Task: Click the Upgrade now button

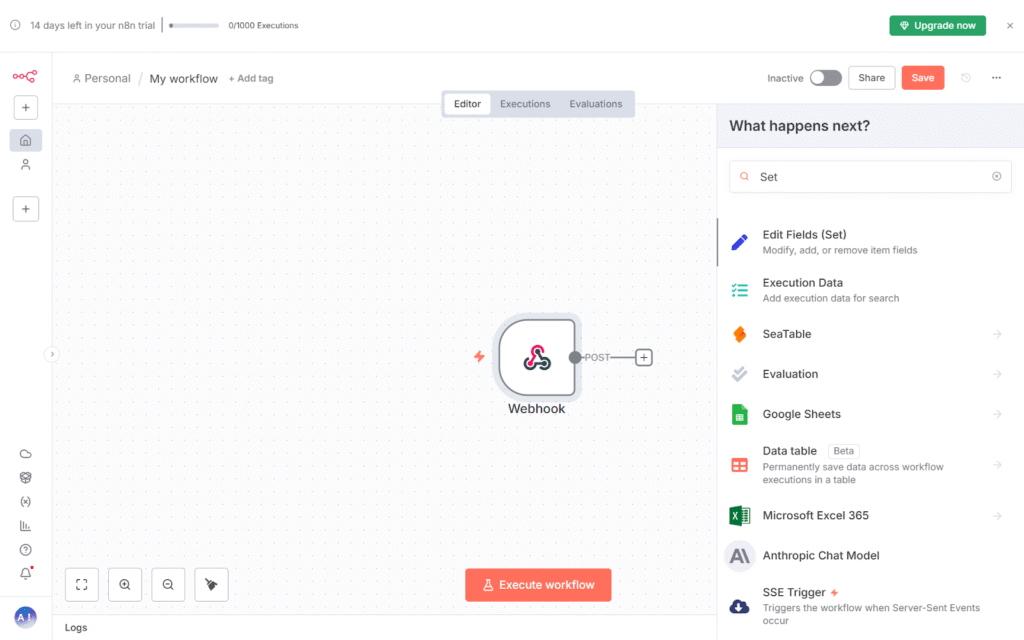Action: [937, 26]
